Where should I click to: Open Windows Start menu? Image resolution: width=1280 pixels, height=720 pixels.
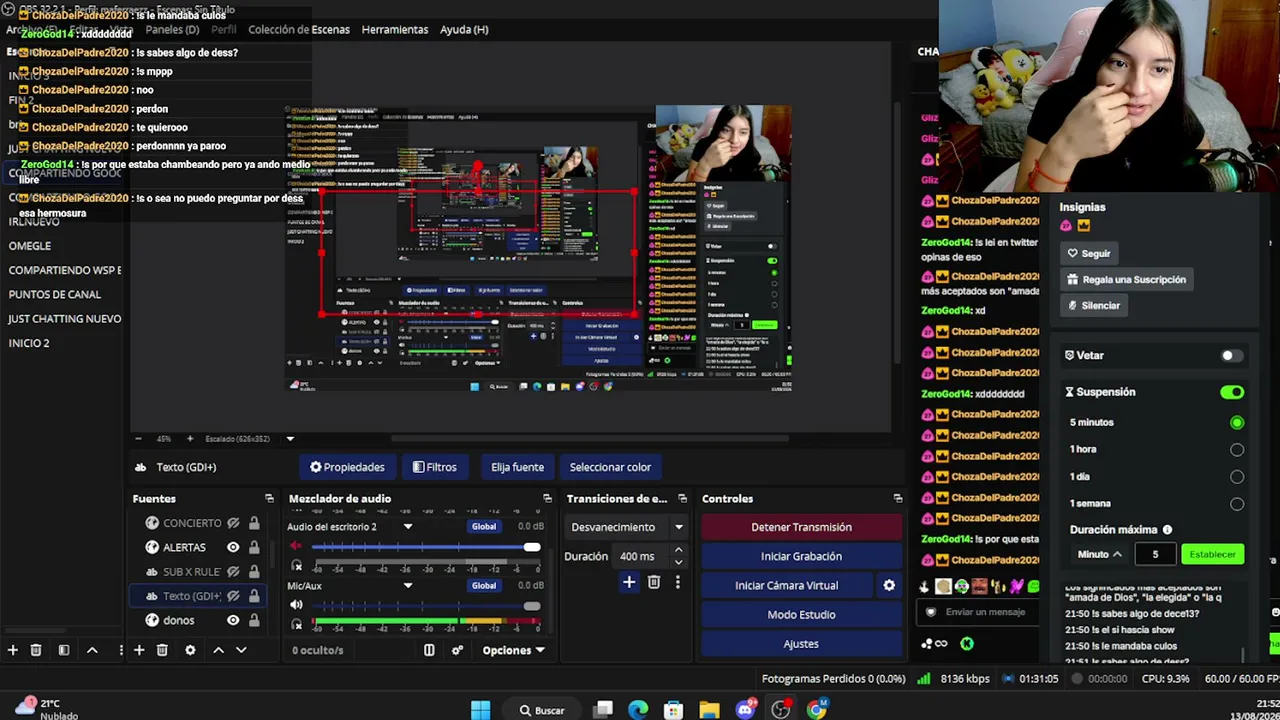coord(481,710)
